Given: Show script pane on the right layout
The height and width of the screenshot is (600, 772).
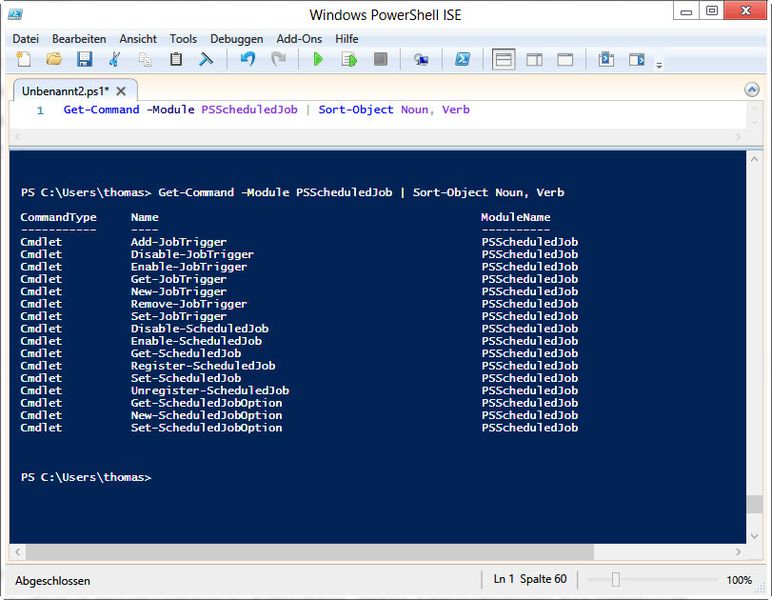Looking at the screenshot, I should (534, 60).
